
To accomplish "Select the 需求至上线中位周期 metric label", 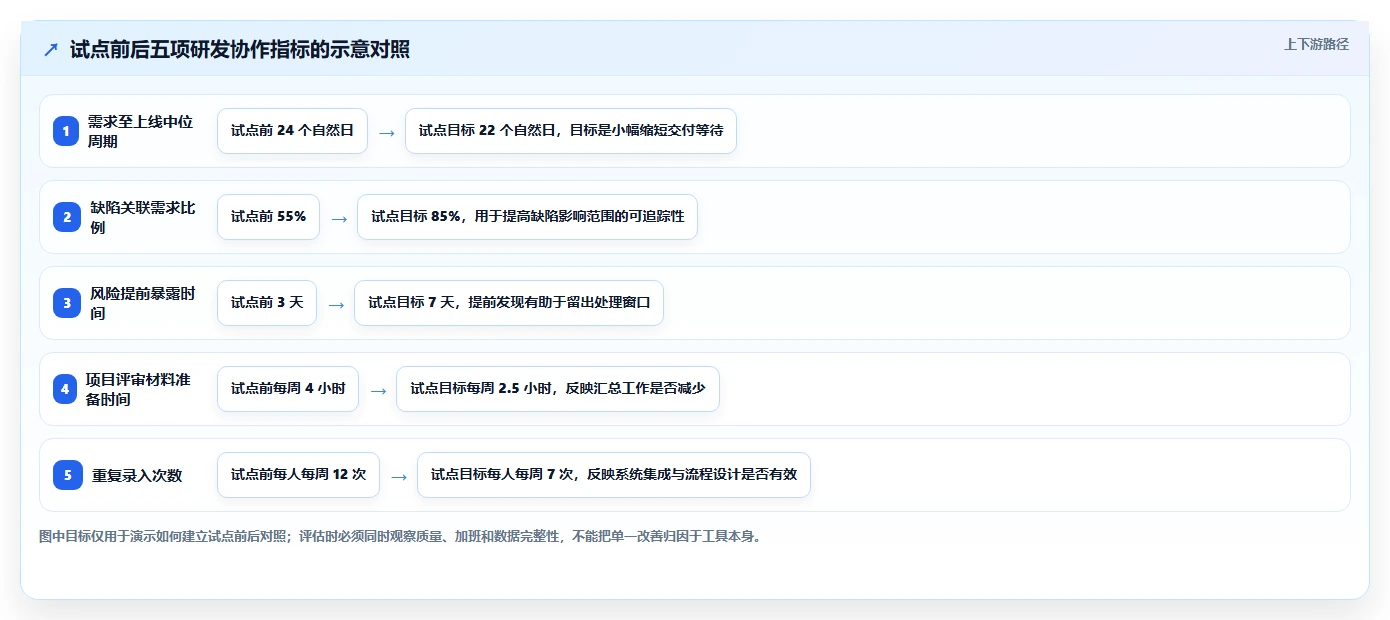I will [140, 131].
